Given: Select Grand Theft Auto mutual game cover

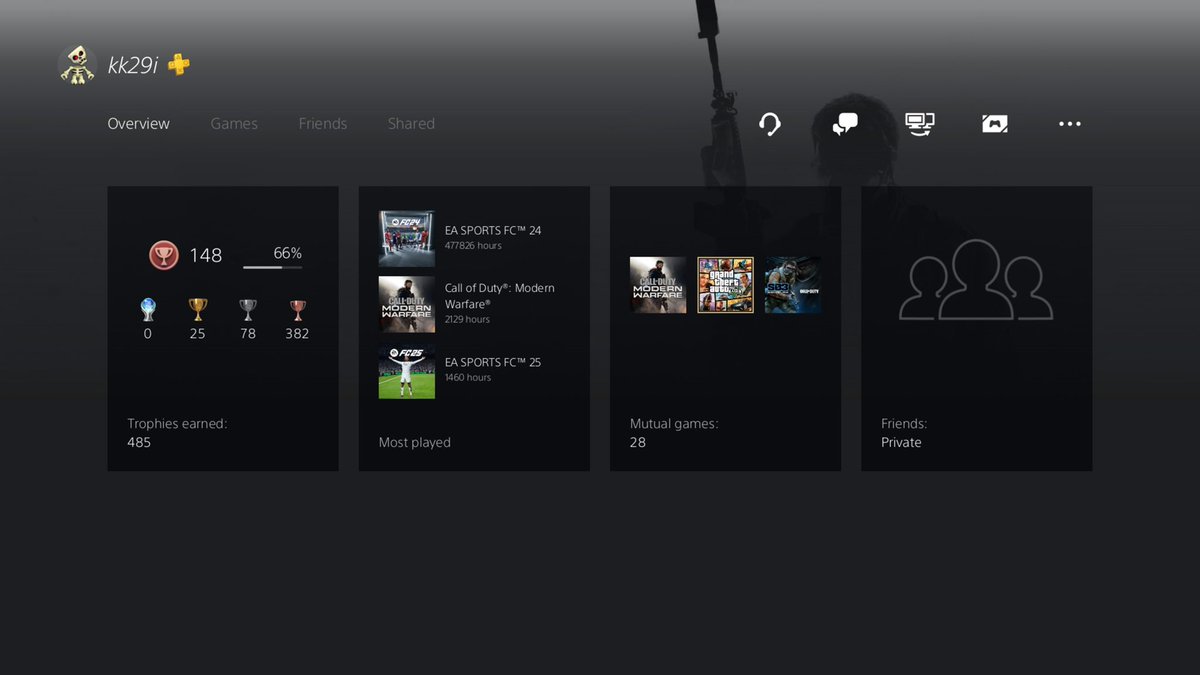Looking at the screenshot, I should tap(726, 285).
